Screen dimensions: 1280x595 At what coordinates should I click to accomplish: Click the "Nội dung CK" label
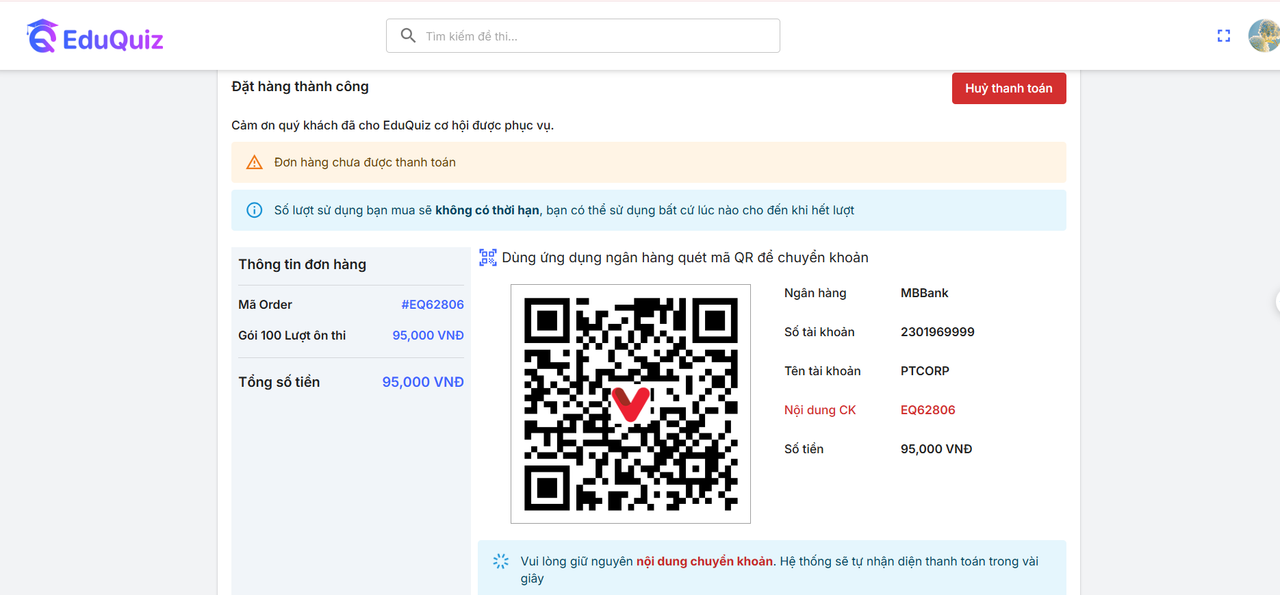pos(820,410)
